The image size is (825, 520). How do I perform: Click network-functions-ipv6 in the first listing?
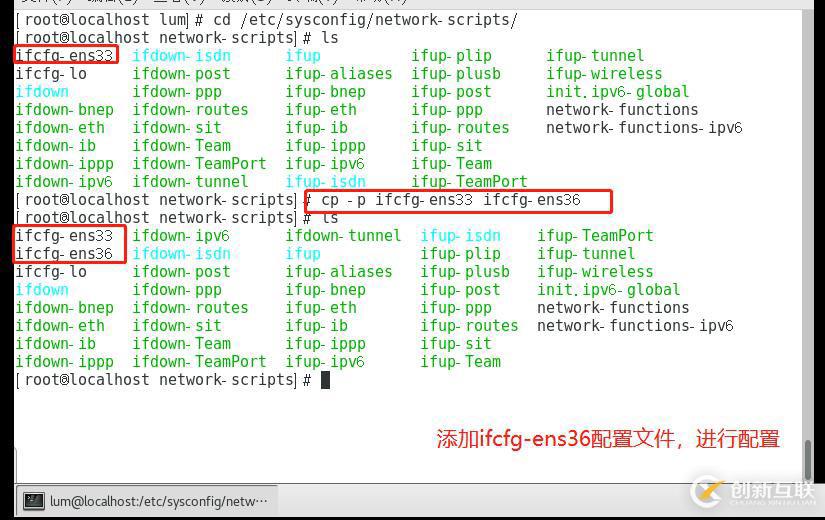644,128
